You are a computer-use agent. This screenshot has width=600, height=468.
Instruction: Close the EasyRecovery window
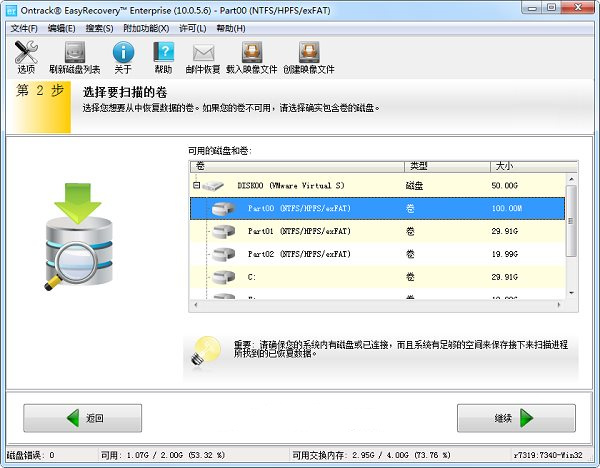[x=578, y=7]
